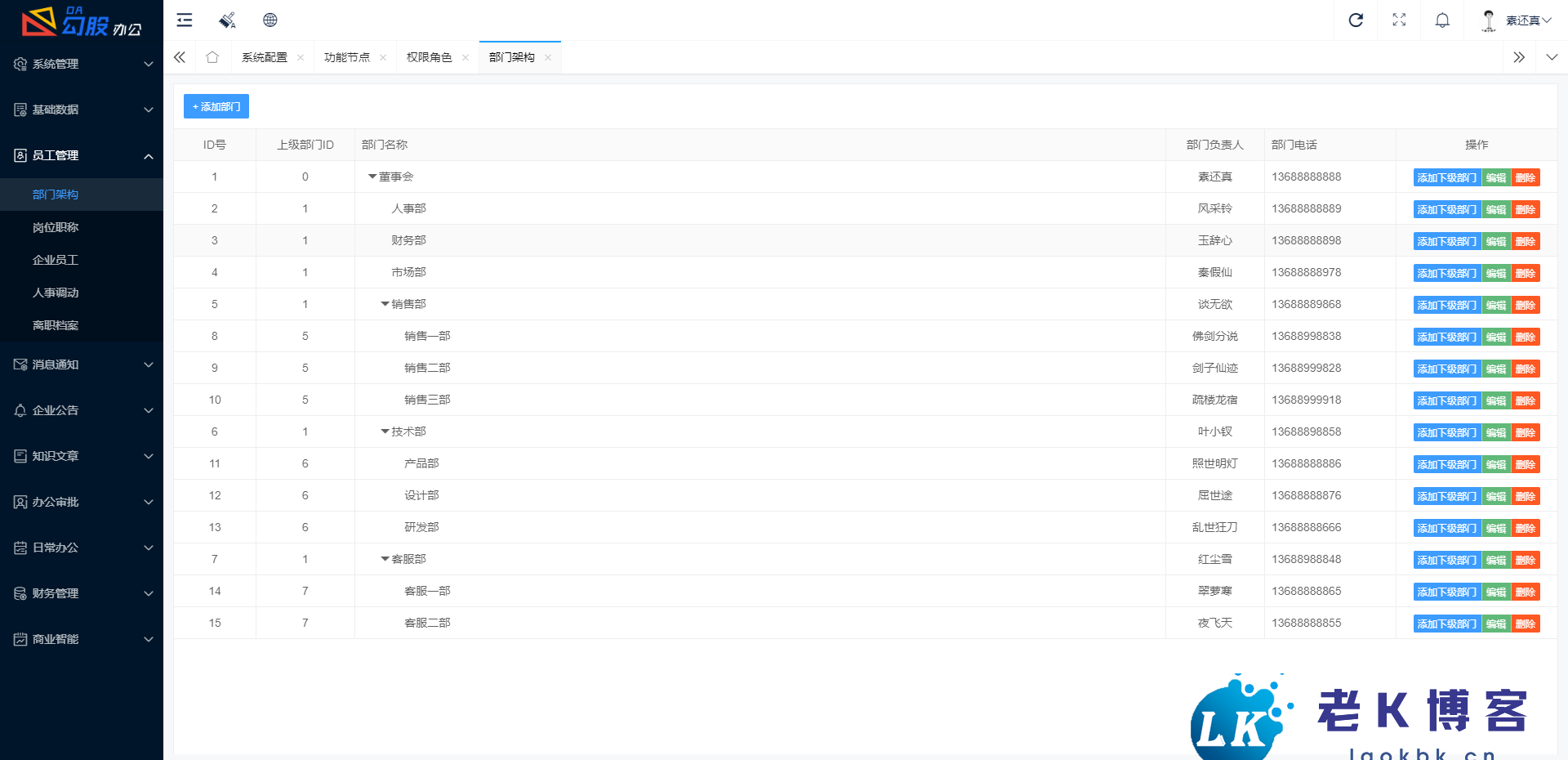Click the clear cache brush icon
This screenshot has width=1568, height=760.
228,20
